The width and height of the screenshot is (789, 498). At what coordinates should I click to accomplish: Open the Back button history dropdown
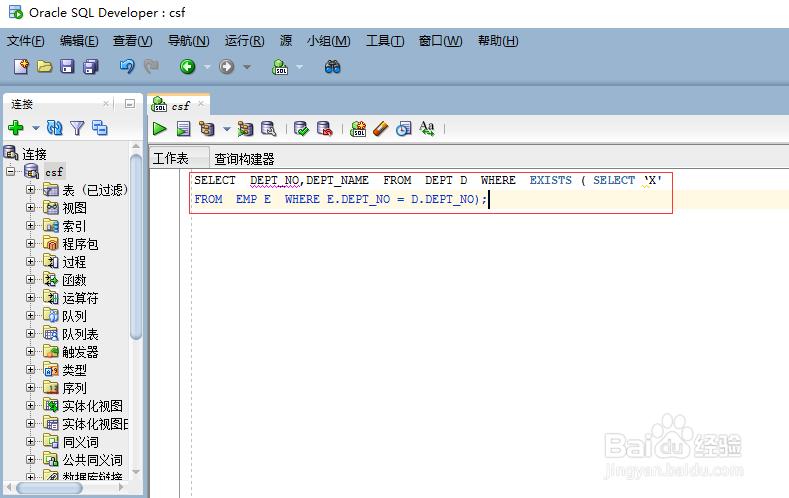pyautogui.click(x=207, y=67)
